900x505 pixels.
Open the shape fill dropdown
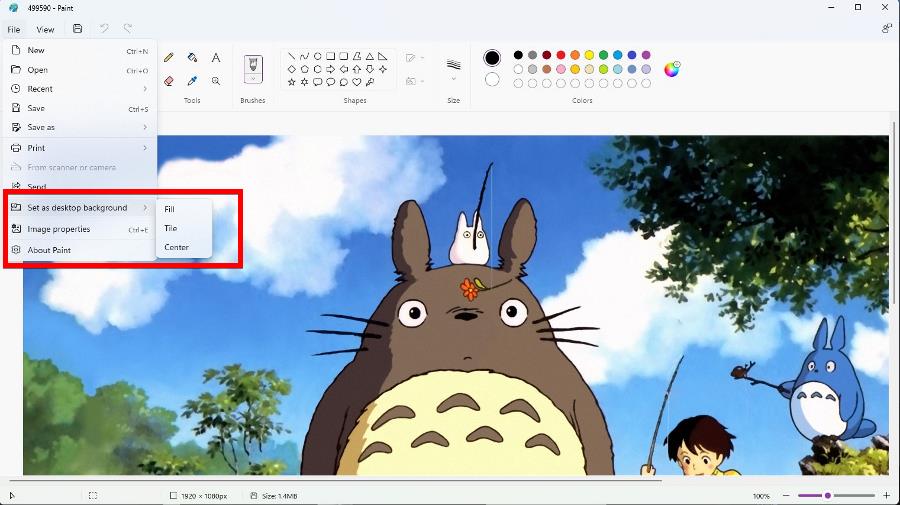pyautogui.click(x=414, y=81)
